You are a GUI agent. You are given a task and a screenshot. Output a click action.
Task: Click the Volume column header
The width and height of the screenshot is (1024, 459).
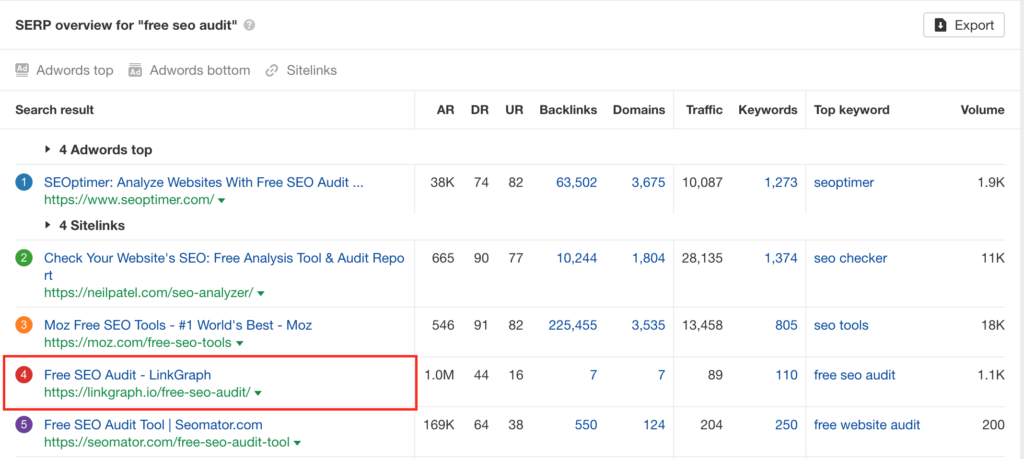pos(982,110)
